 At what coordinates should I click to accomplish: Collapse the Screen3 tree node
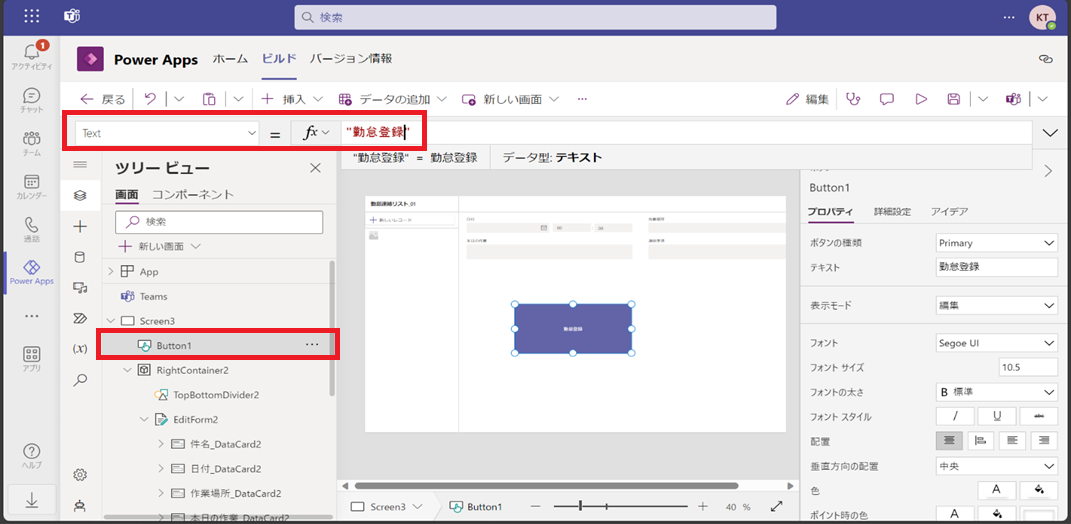coord(111,320)
